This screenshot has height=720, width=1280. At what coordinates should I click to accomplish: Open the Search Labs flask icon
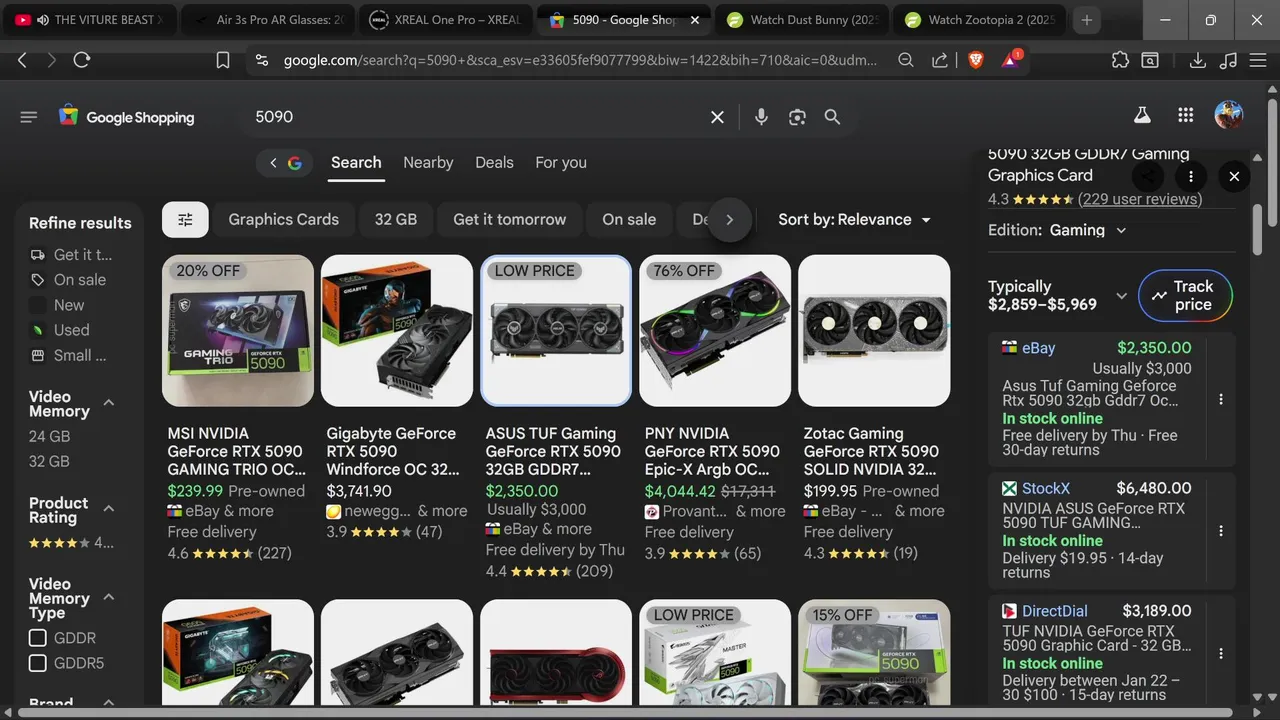pyautogui.click(x=1142, y=115)
